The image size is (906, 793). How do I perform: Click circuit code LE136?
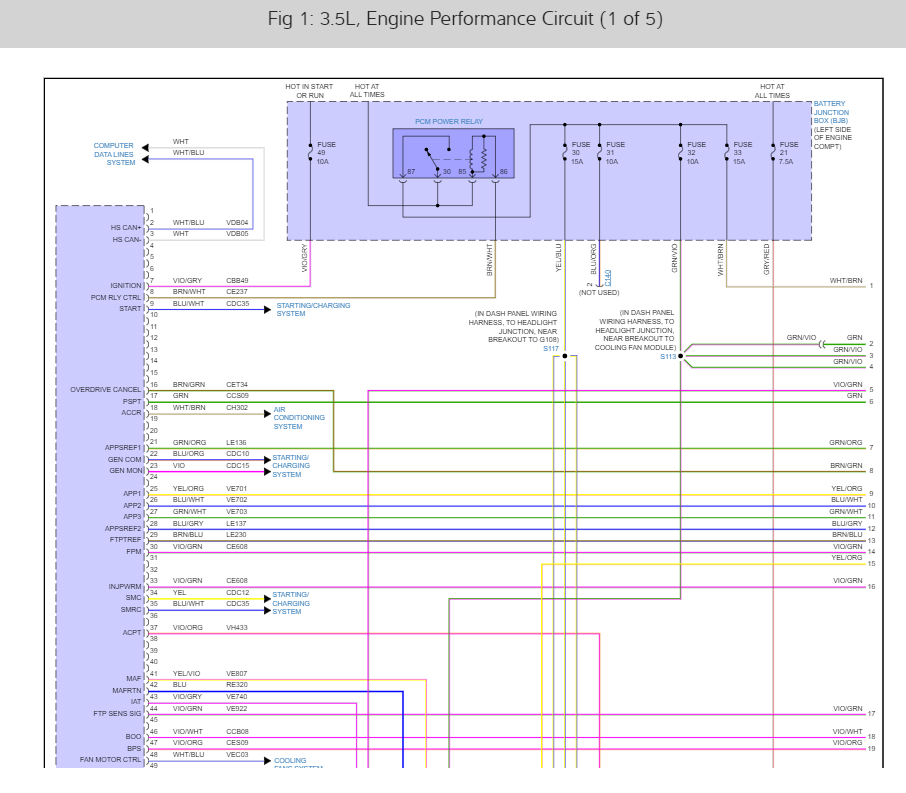(237, 443)
